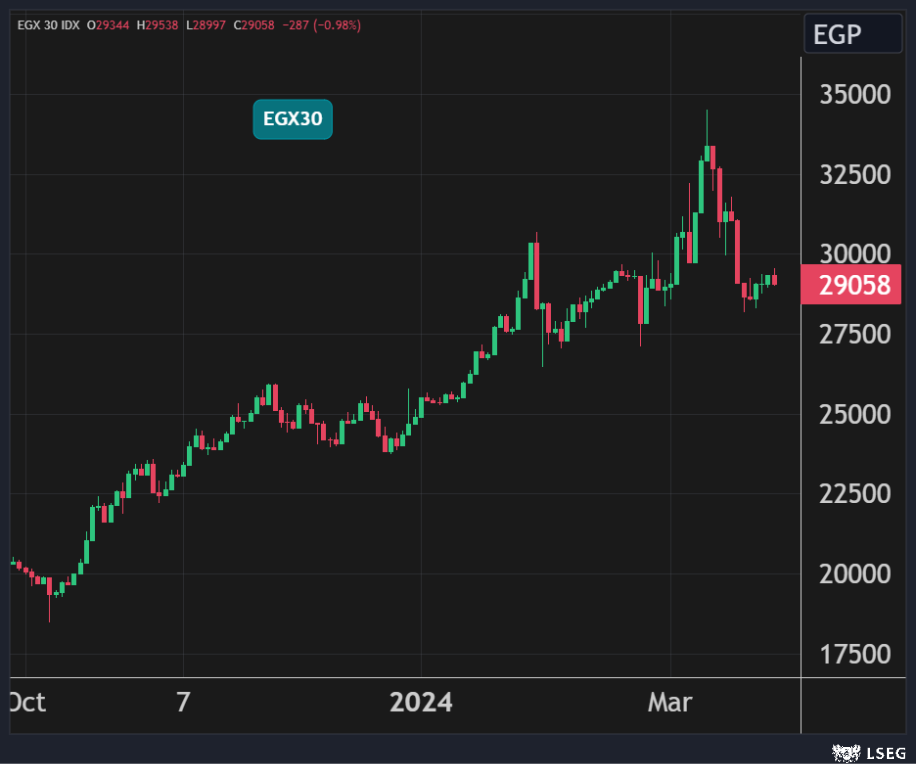This screenshot has height=764, width=916.
Task: Click the Oct label on time axis
Action: tap(27, 703)
